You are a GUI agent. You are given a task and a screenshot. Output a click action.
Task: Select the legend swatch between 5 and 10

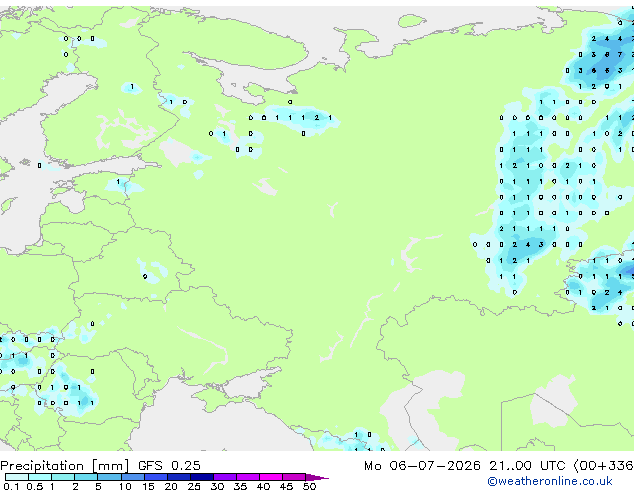(x=110, y=477)
